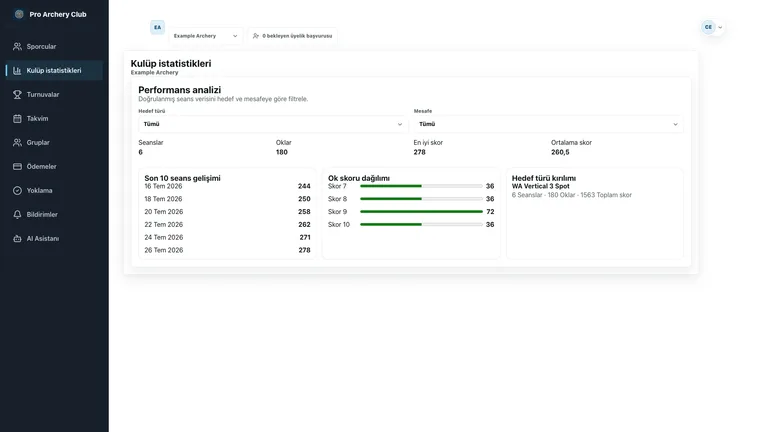Click the 16 Tem 2026 session row

(x=227, y=186)
